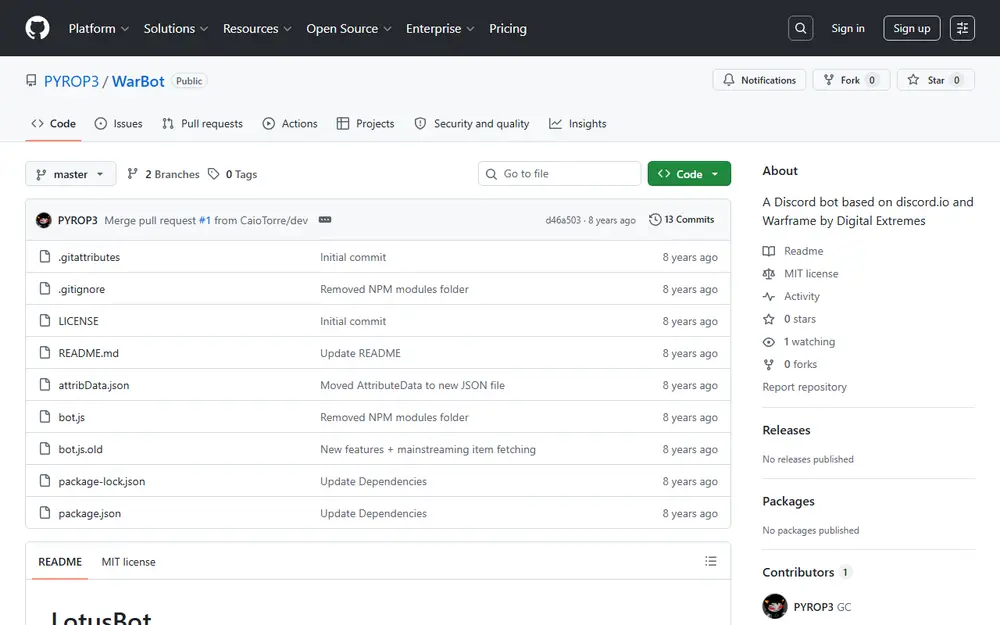The width and height of the screenshot is (1000, 625).
Task: Click PYROP3 avatar in latest commit row
Action: pyautogui.click(x=43, y=220)
